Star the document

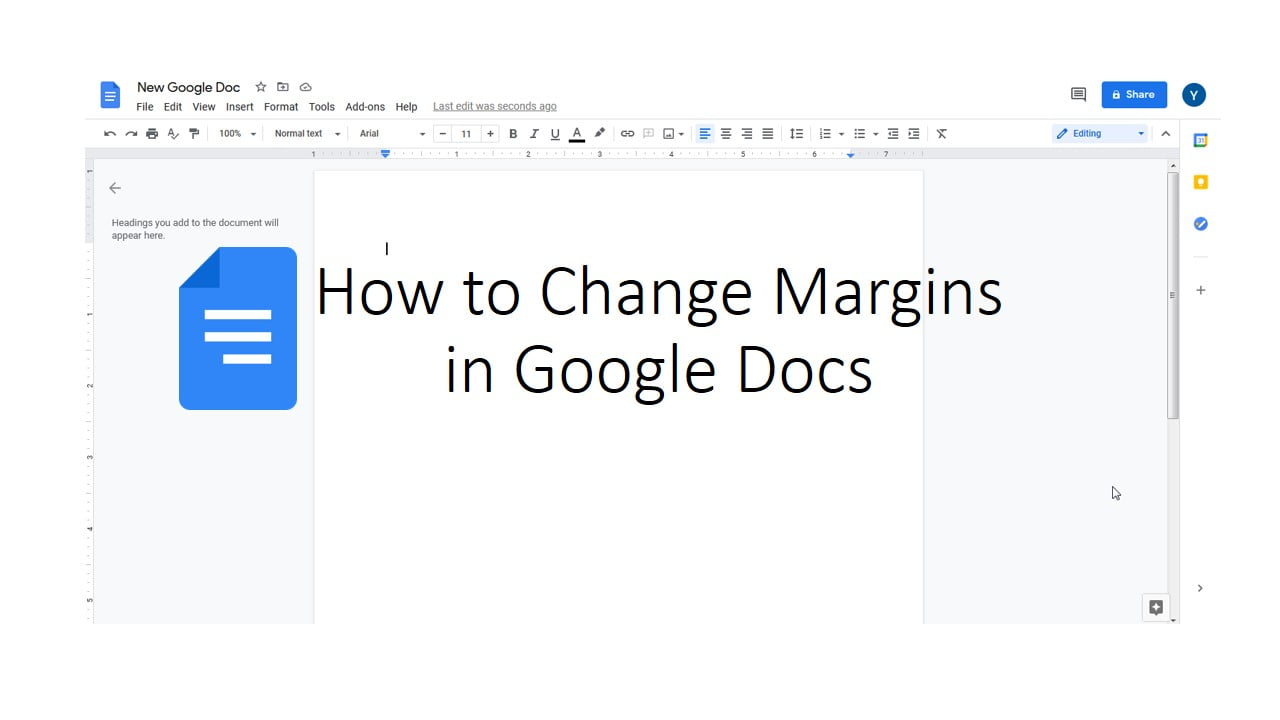(261, 87)
